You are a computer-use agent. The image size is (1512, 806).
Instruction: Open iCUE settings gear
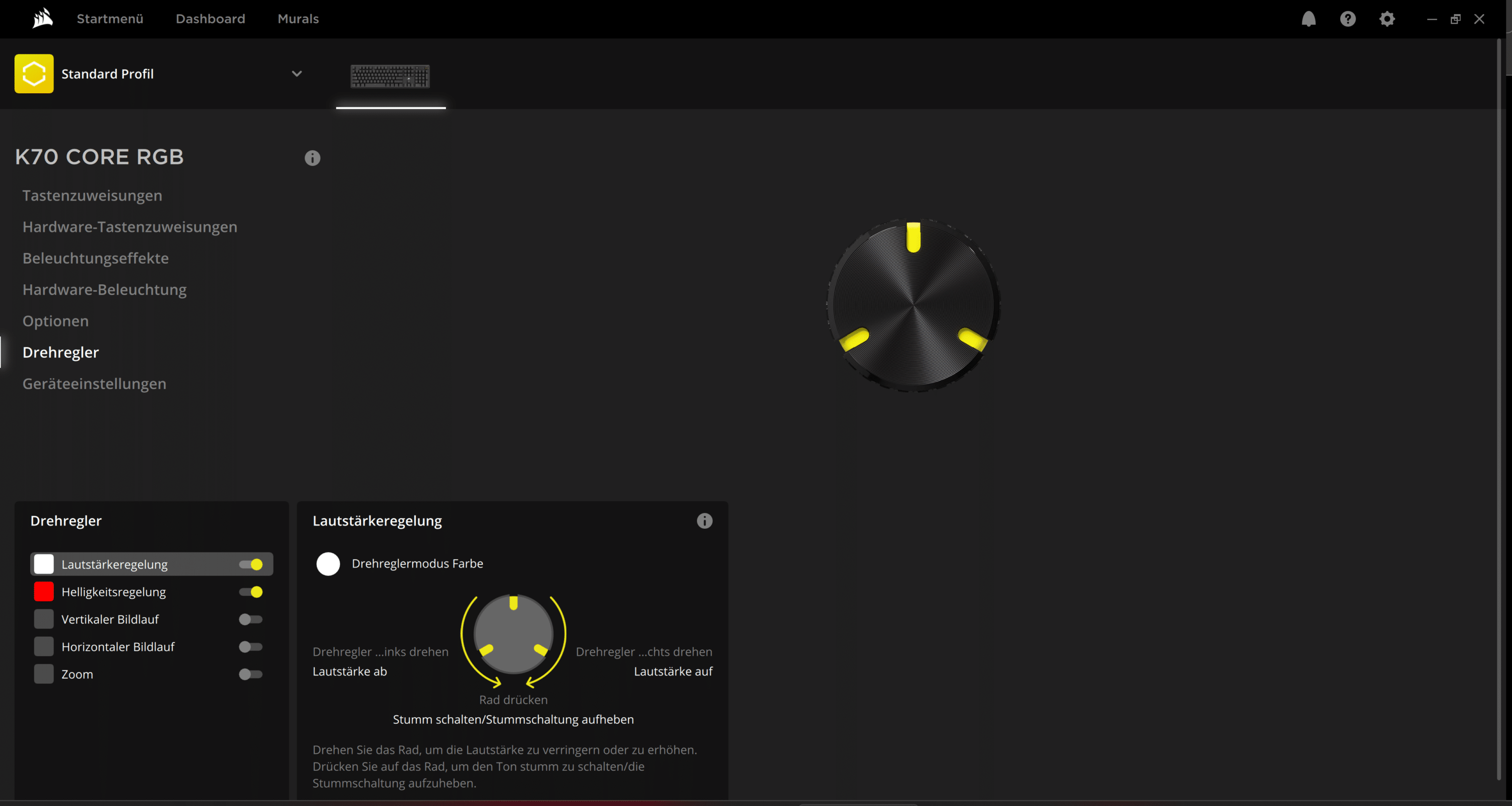tap(1387, 19)
